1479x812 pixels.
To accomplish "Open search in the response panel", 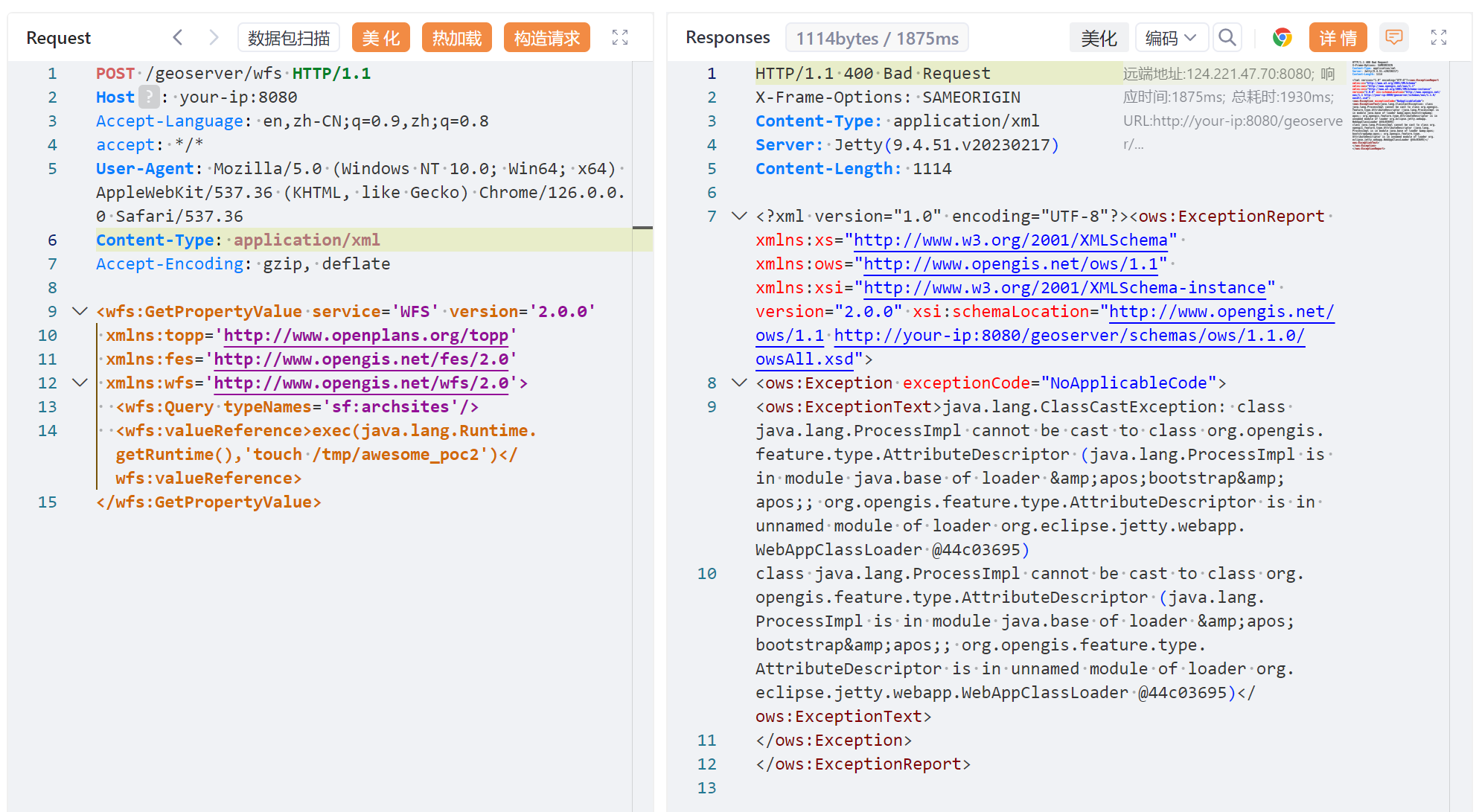I will [x=1227, y=37].
